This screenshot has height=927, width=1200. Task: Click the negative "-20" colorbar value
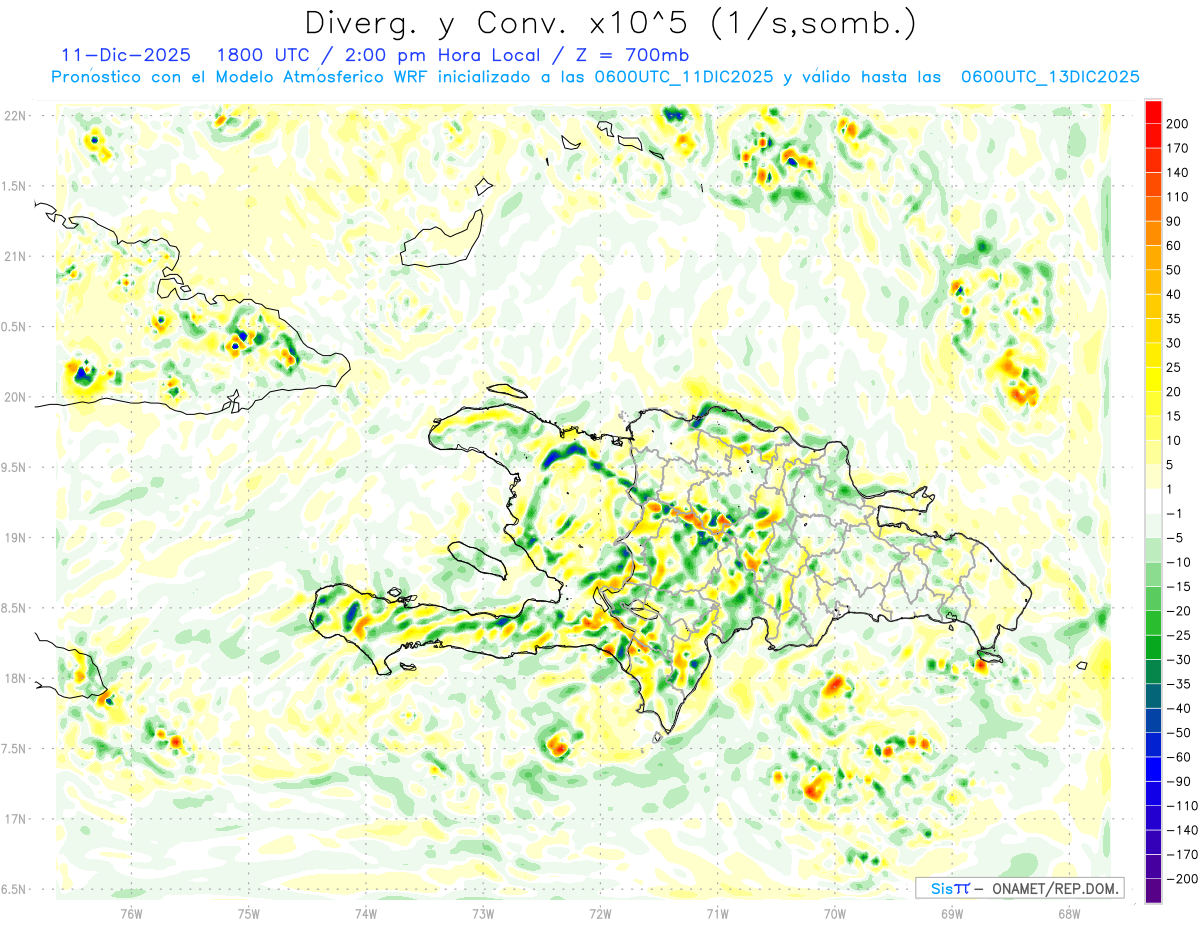click(x=1179, y=611)
